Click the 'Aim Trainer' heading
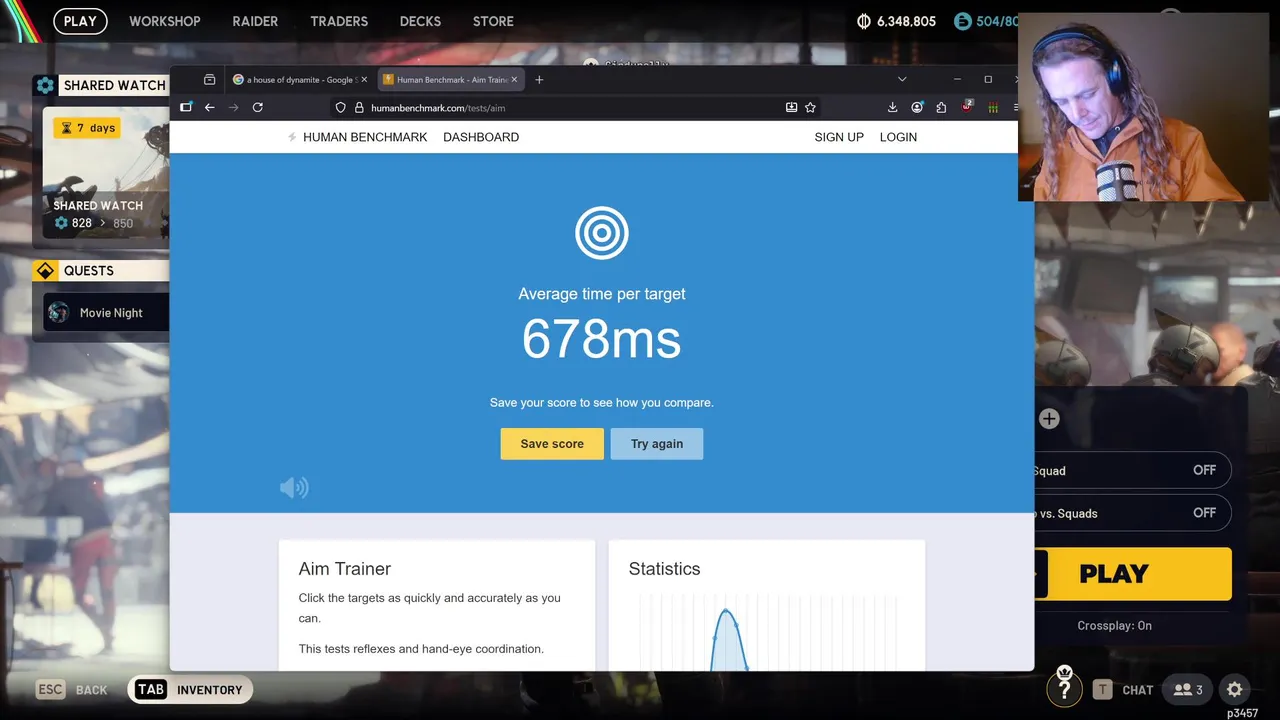 345,569
